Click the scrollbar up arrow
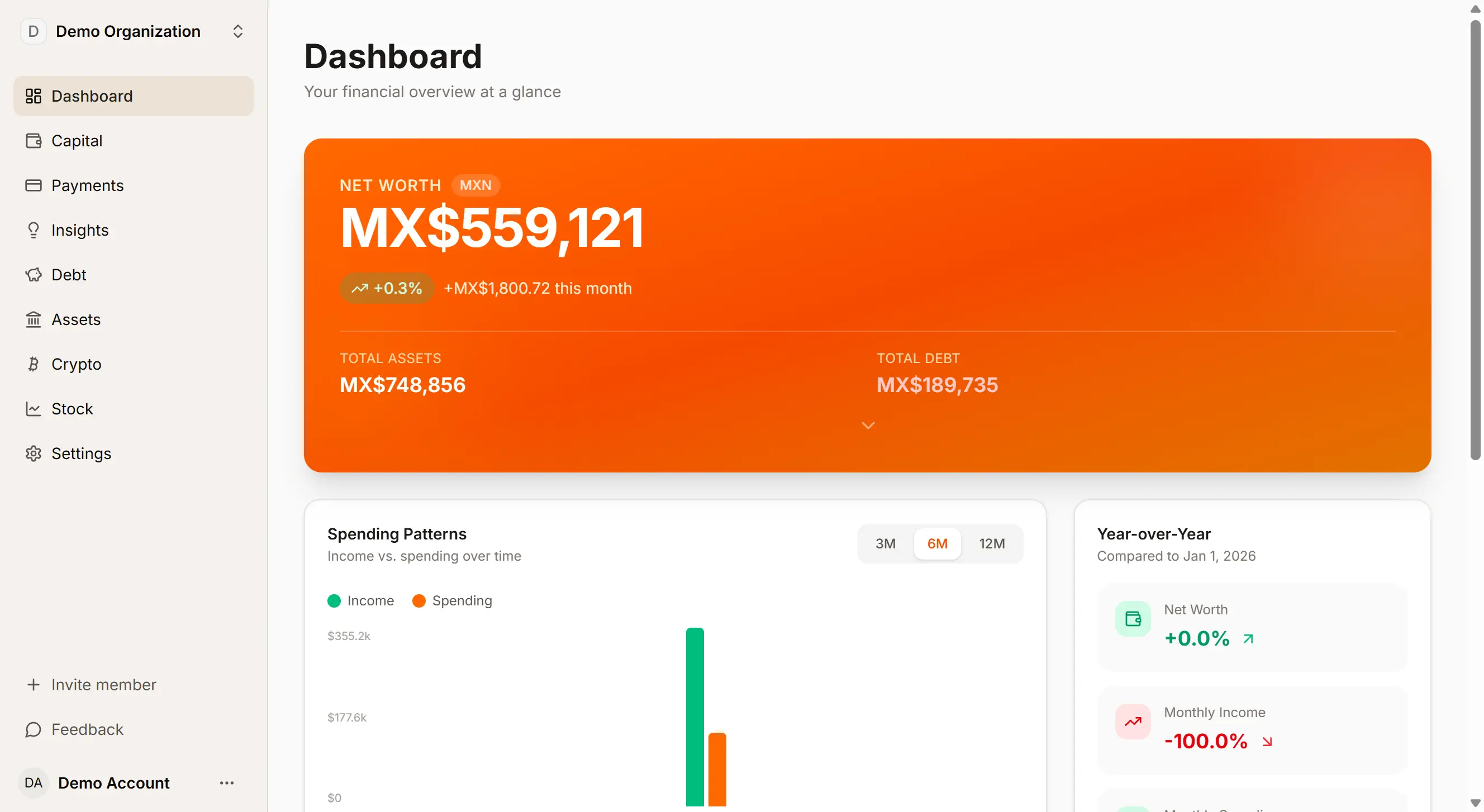 click(x=1475, y=8)
